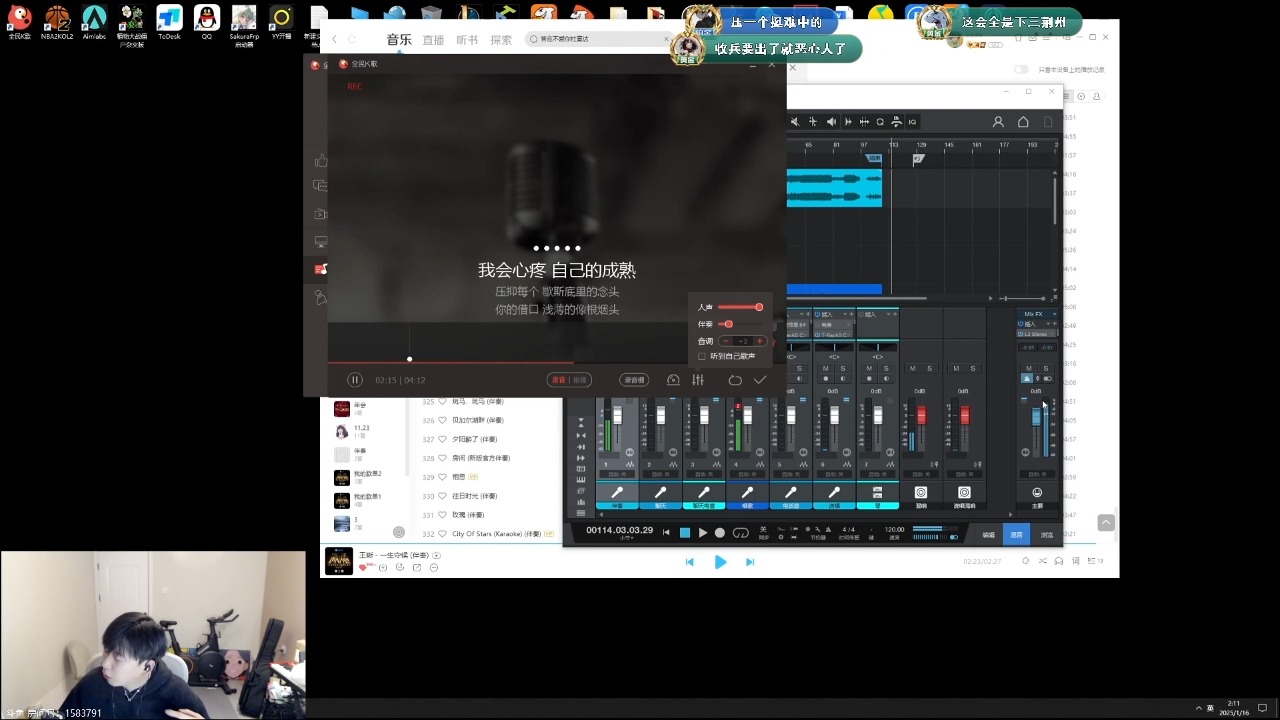The width and height of the screenshot is (1280, 720).
Task: Click microphone icon of mixer channel 1
Action: point(617,492)
